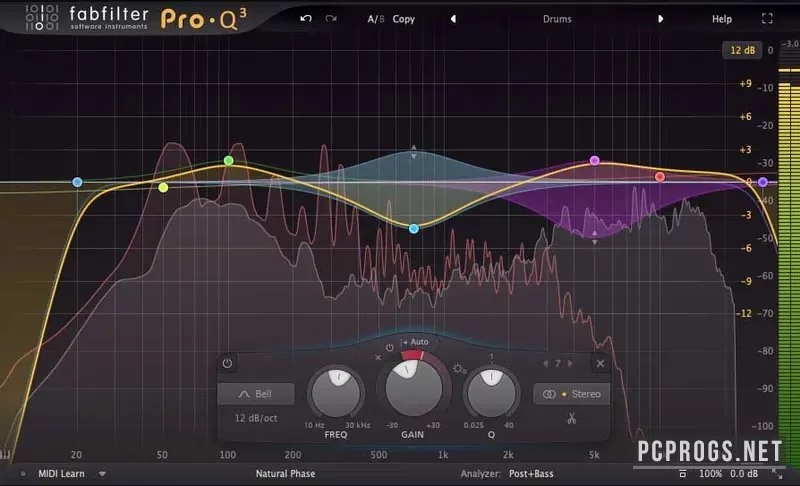Image resolution: width=800 pixels, height=486 pixels.
Task: Click the small x left of gain knob
Action: tap(378, 357)
